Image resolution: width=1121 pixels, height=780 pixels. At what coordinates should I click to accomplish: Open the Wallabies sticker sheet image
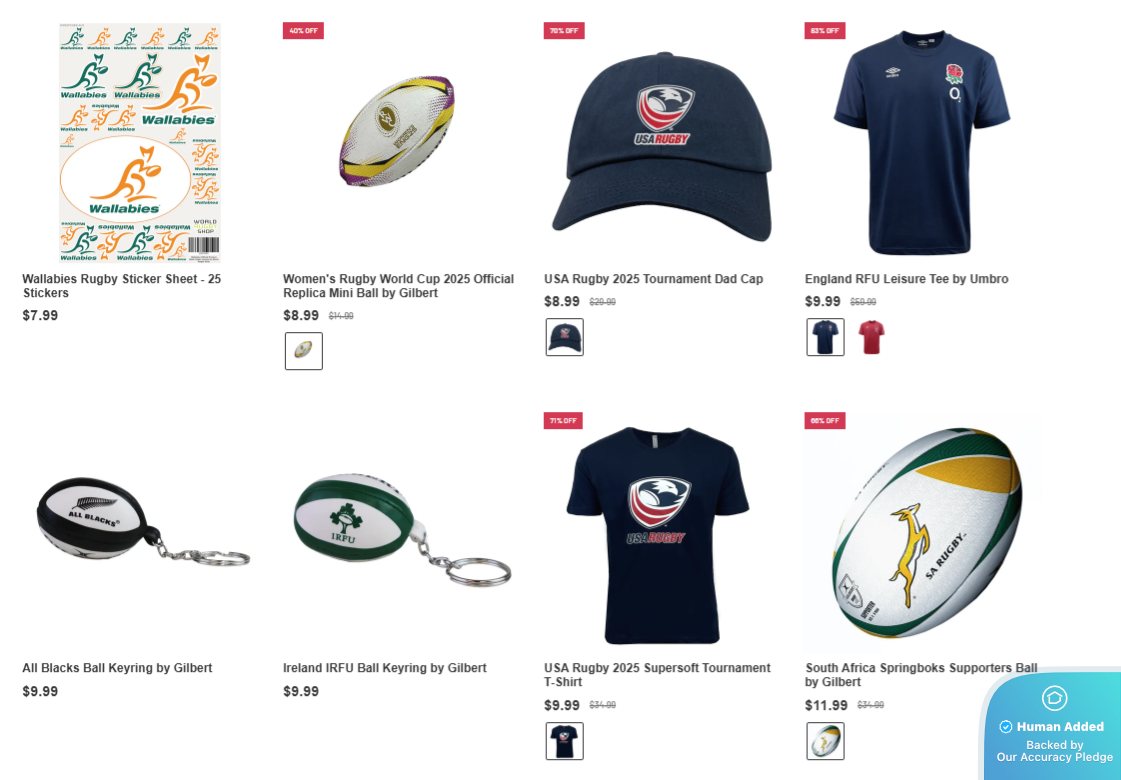(140, 143)
